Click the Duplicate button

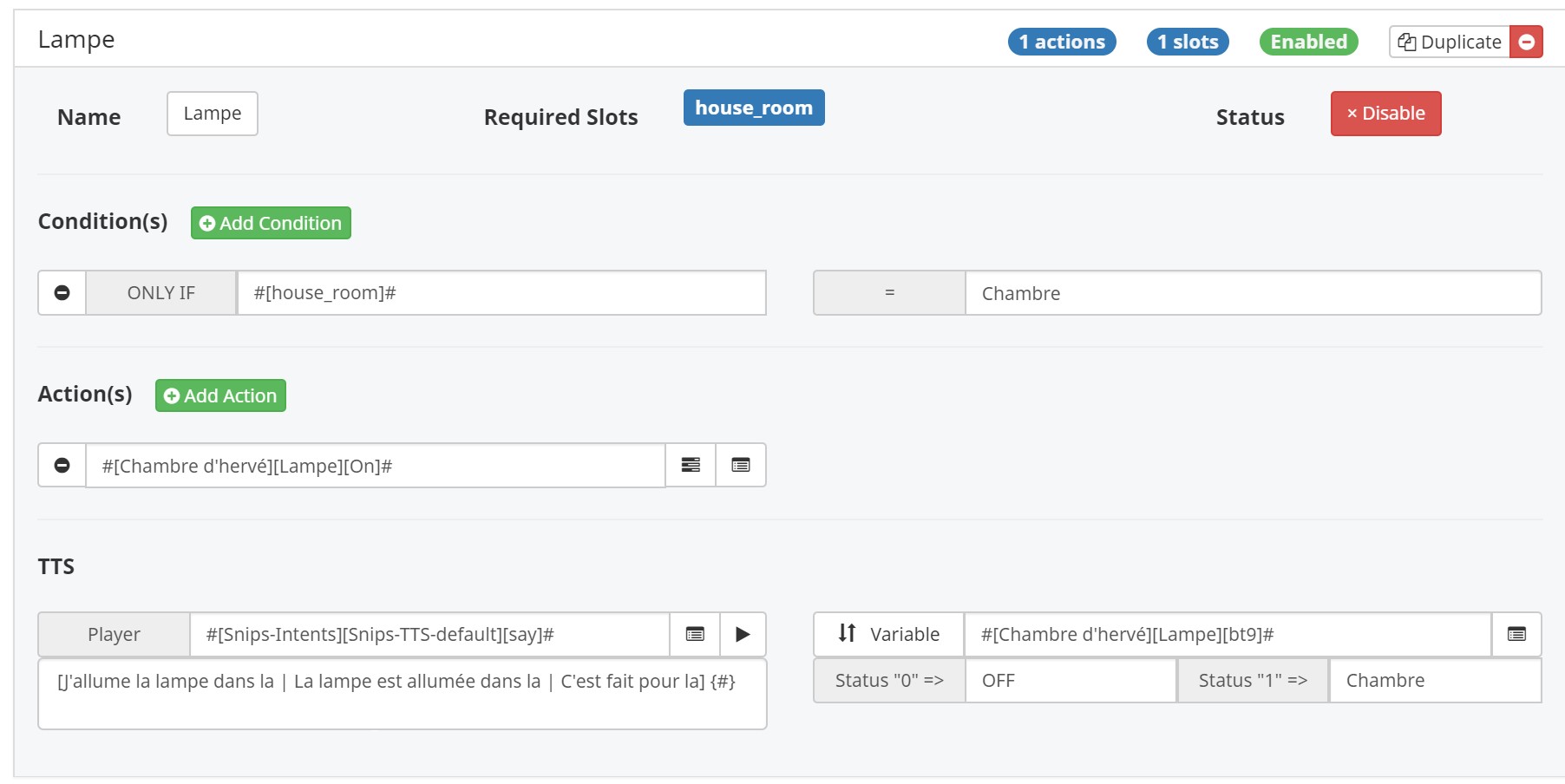[1450, 42]
